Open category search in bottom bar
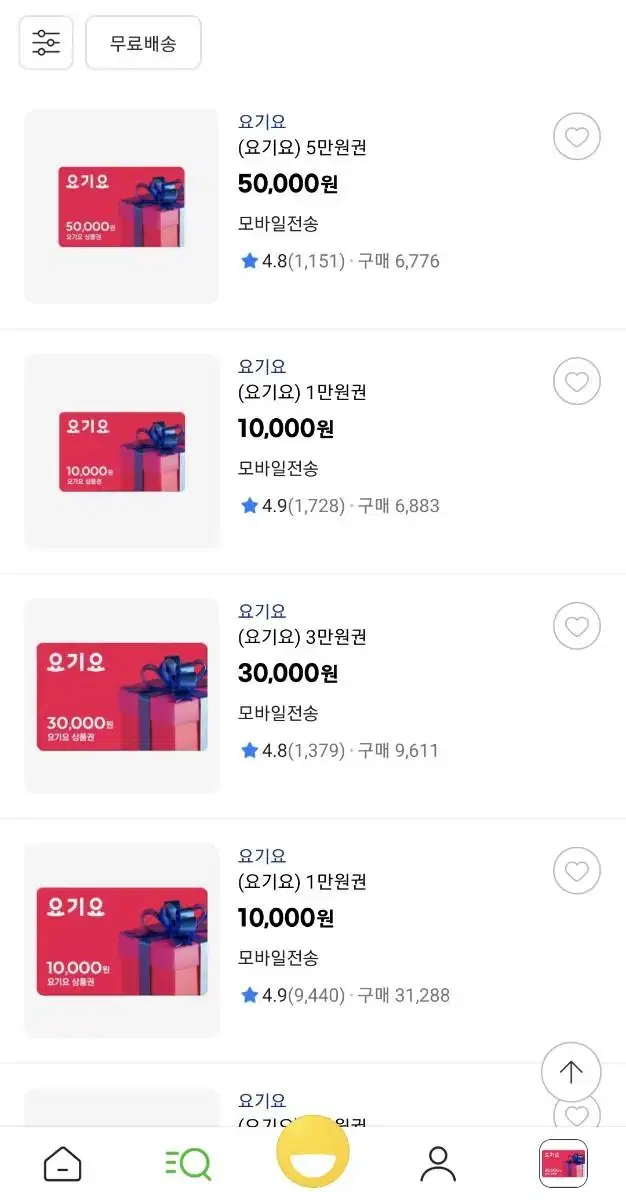The width and height of the screenshot is (626, 1200). coord(188,1164)
